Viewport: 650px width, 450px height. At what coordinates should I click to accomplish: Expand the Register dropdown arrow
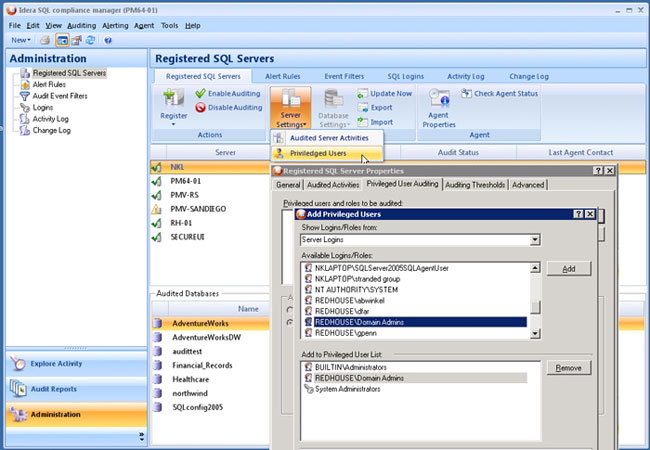point(174,124)
